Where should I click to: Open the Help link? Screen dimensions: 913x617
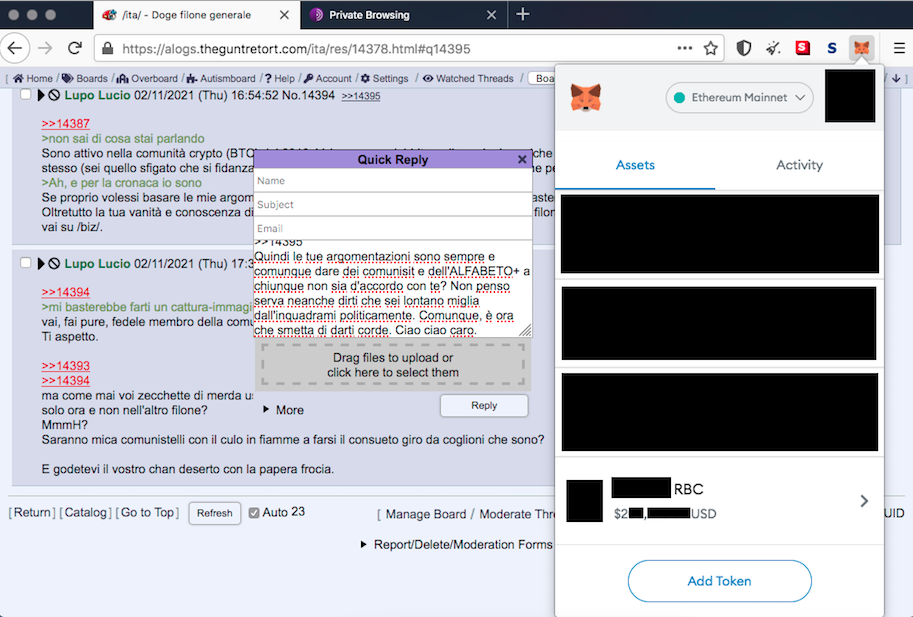click(x=280, y=79)
